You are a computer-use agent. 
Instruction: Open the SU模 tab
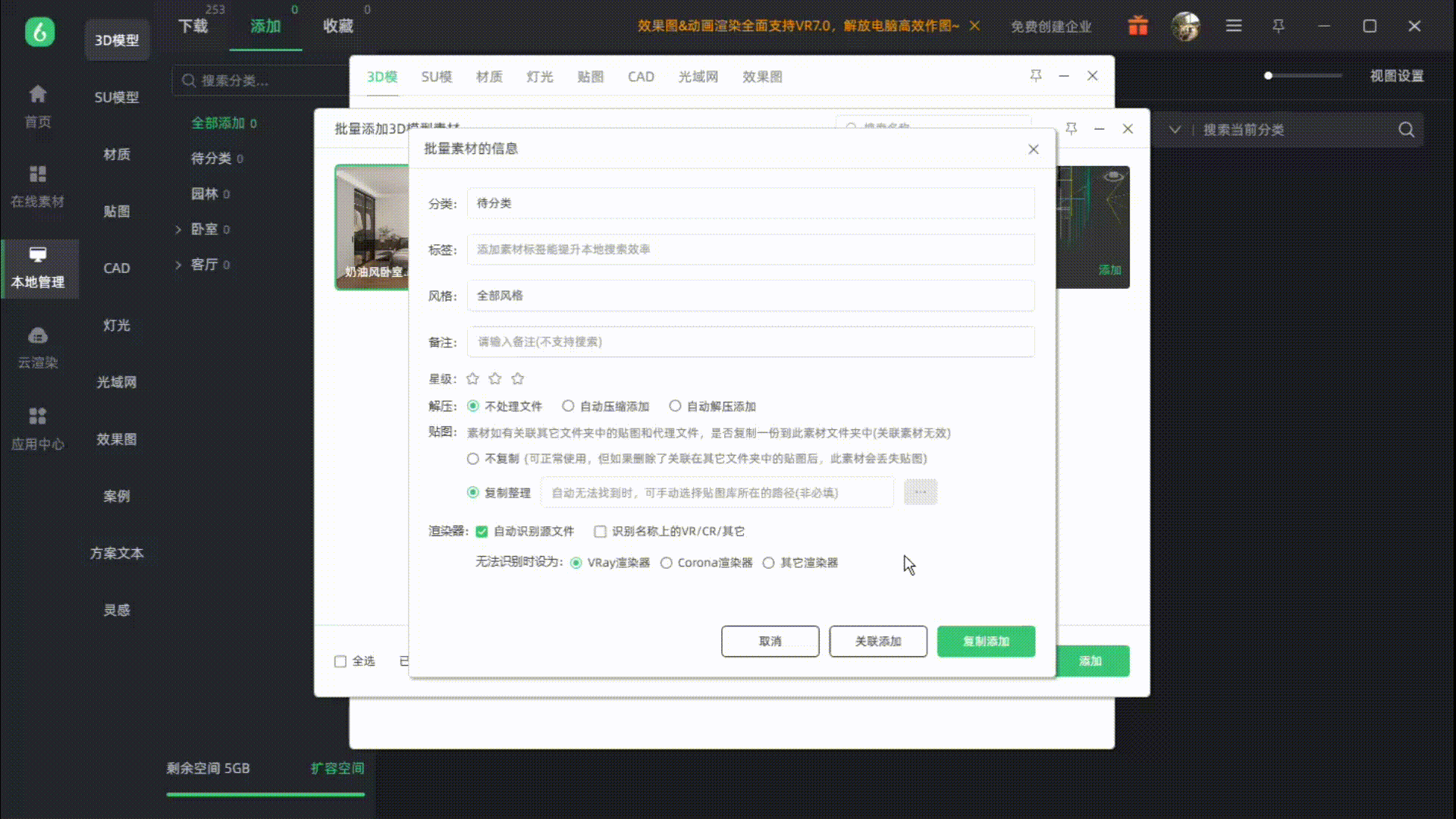(437, 77)
